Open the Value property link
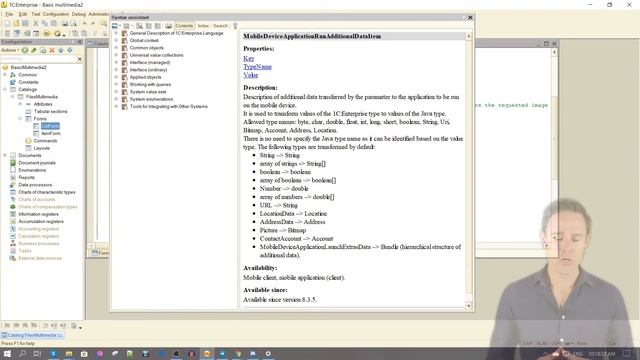Image resolution: width=640 pixels, height=360 pixels. click(x=251, y=75)
